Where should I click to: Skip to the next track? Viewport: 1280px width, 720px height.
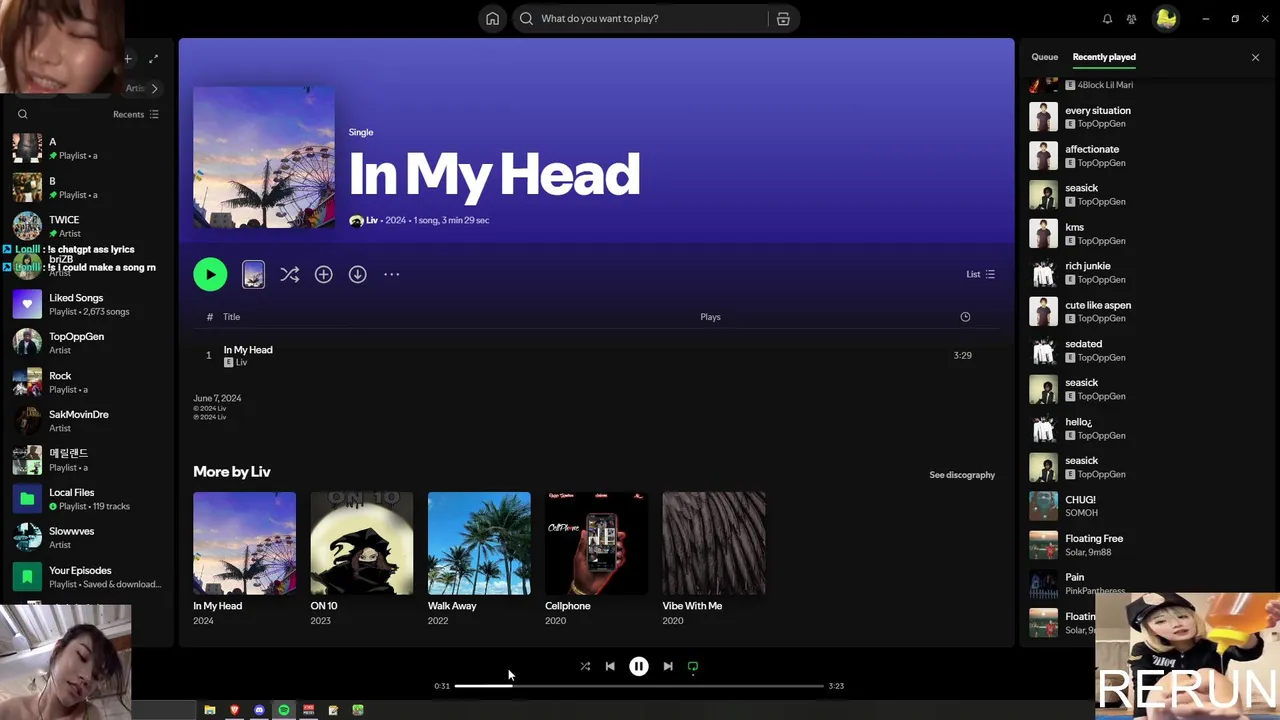(668, 666)
